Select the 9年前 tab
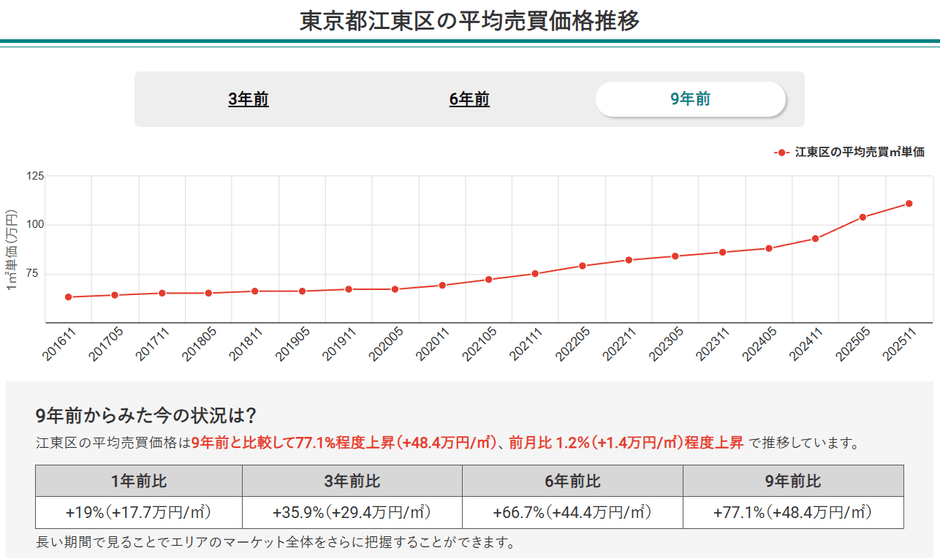 tap(691, 99)
